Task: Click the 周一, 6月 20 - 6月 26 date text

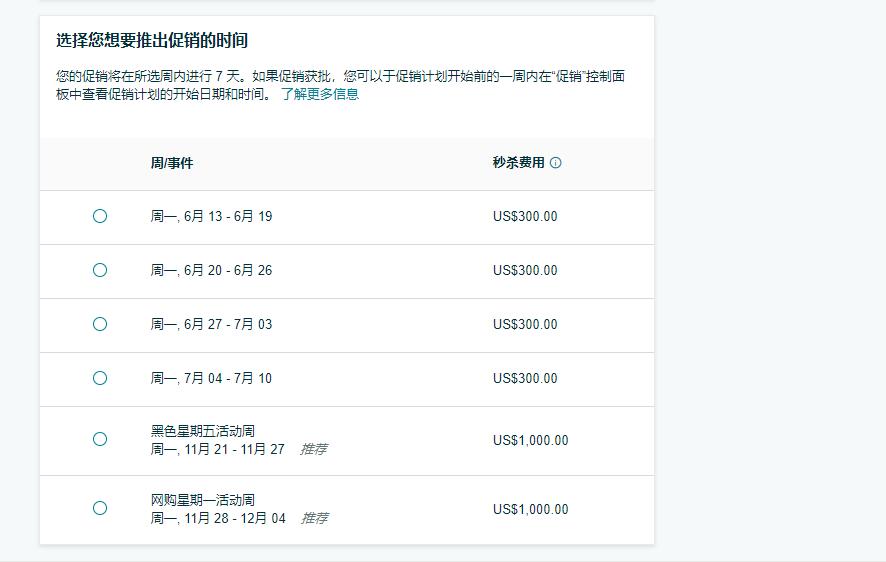Action: click(x=211, y=270)
